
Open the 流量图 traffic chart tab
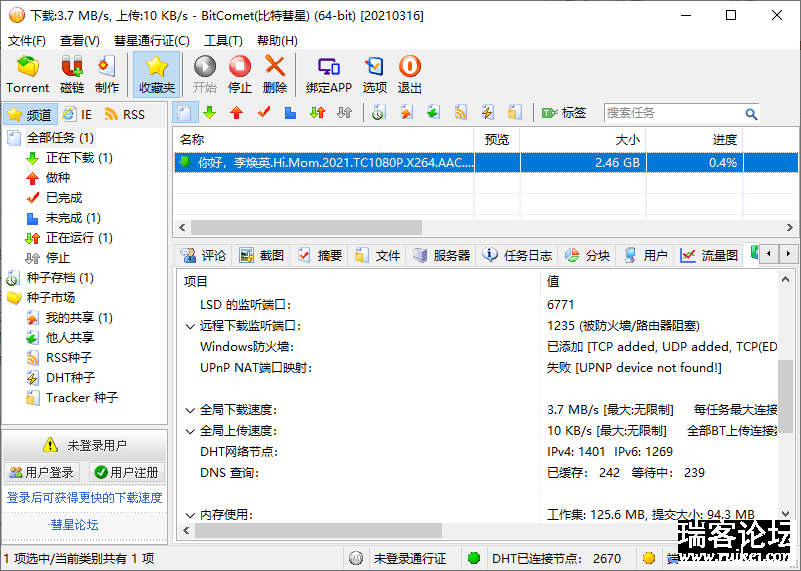710,255
